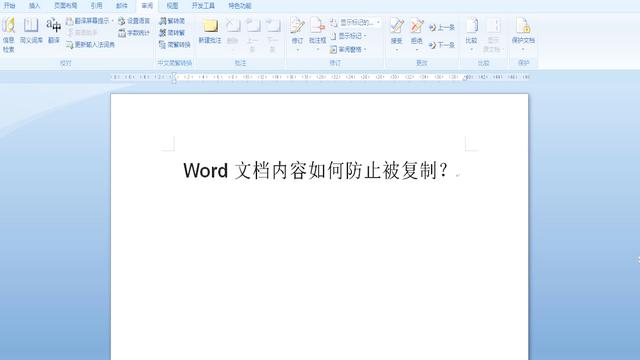Image resolution: width=640 pixels, height=360 pixels.
Task: Select the active 审阅 (Review) tab
Action: (x=147, y=6)
